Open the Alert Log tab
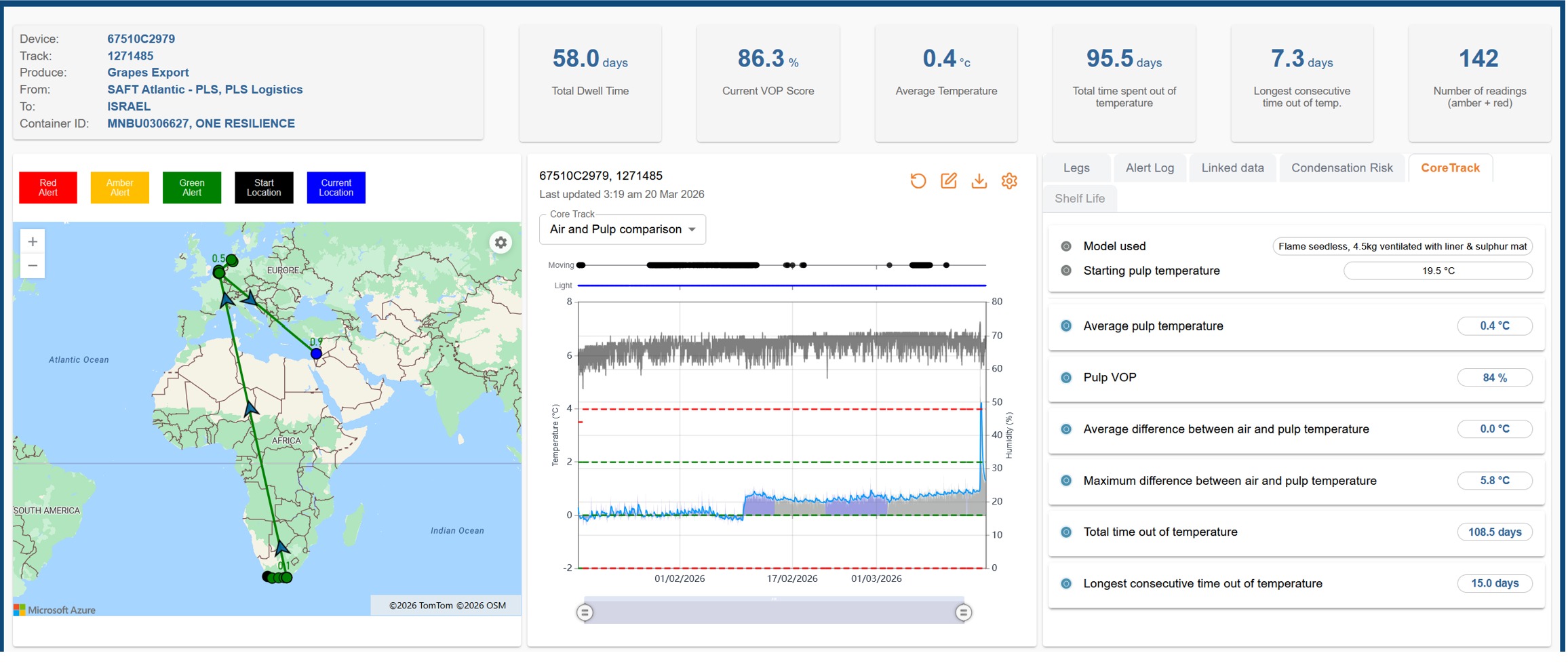The height and width of the screenshot is (670, 1568). tap(1150, 168)
